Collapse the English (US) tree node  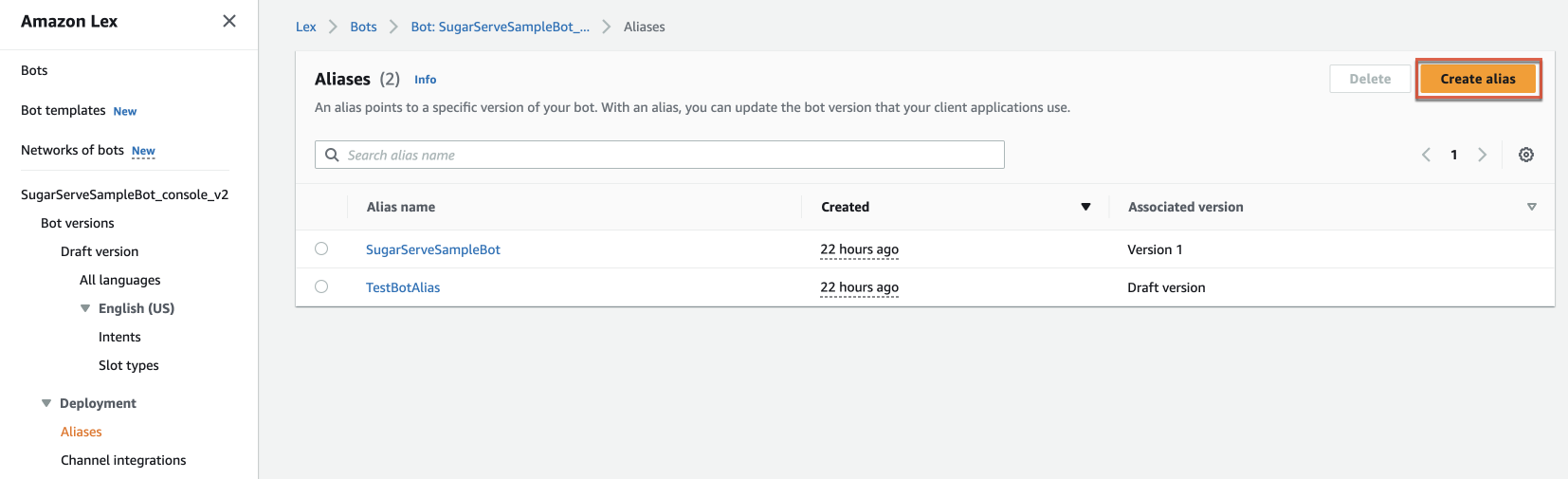coord(85,308)
